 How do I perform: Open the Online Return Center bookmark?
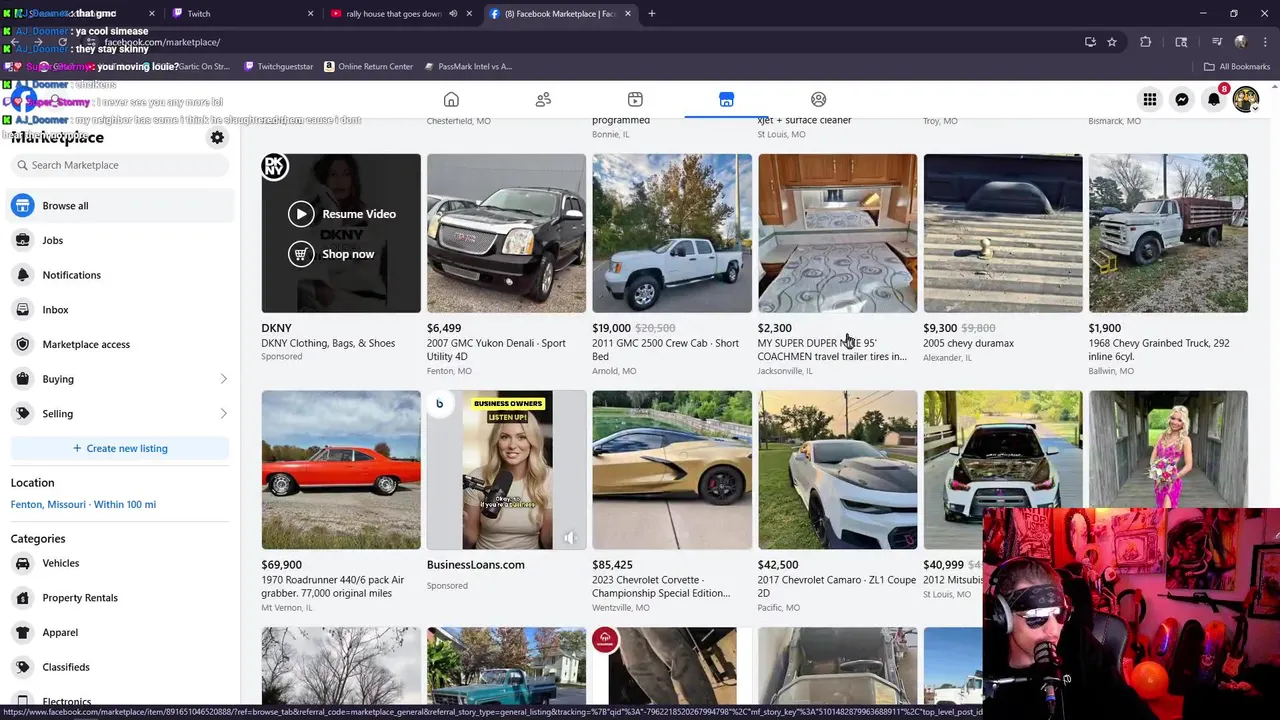click(x=368, y=67)
